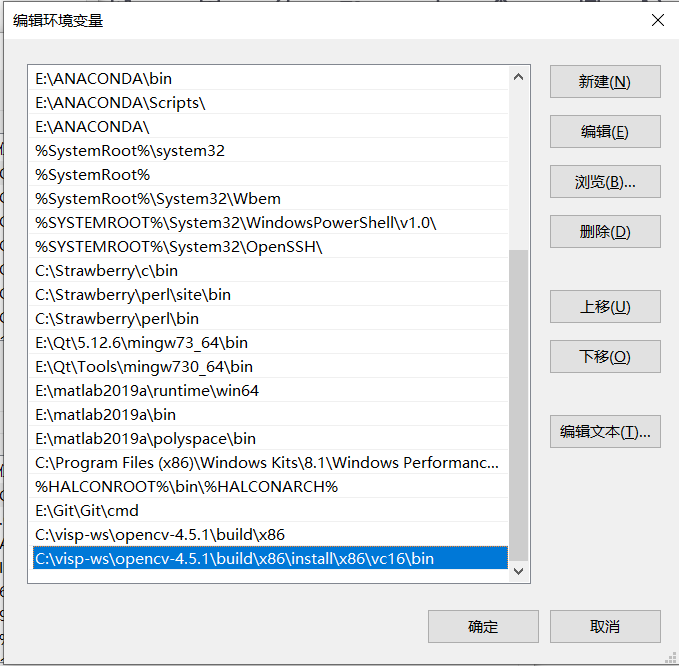Select %SystemRoot%\System32\Wbem entry
This screenshot has width=679, height=666.
(x=268, y=198)
